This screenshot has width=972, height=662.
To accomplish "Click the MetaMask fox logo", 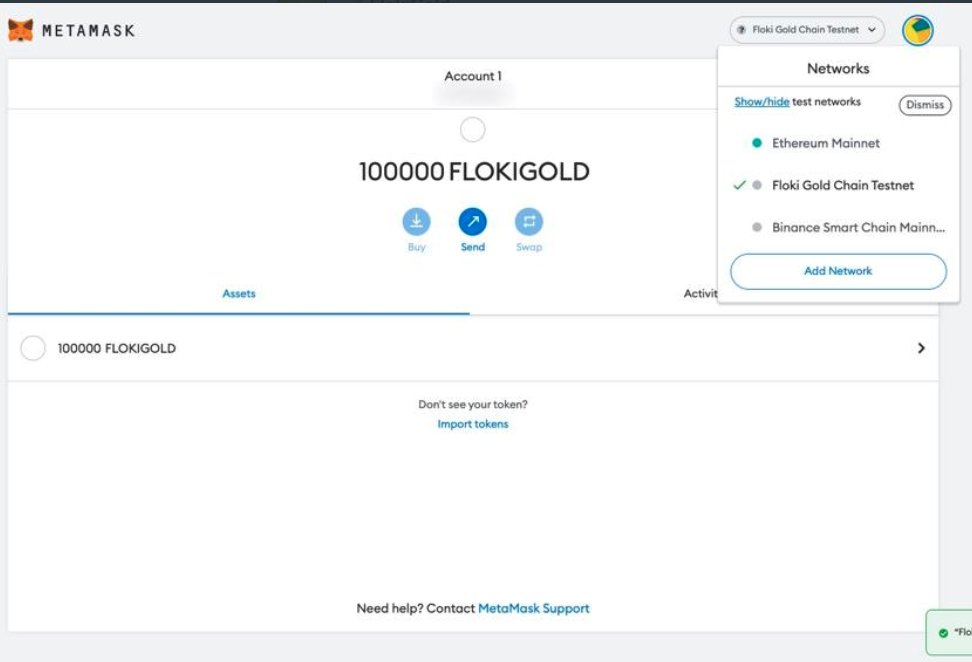I will tap(20, 30).
